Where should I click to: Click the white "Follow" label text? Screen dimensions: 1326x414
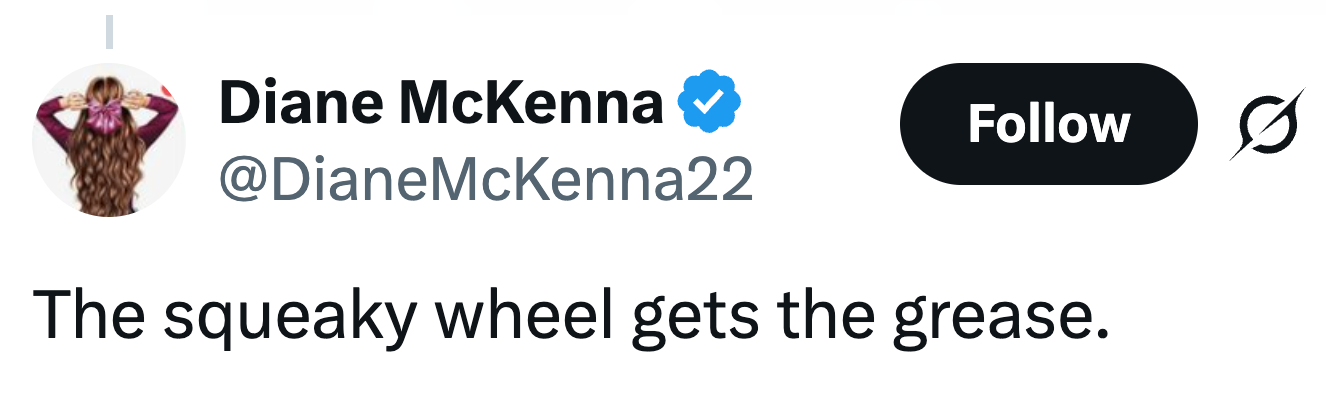coord(1048,124)
